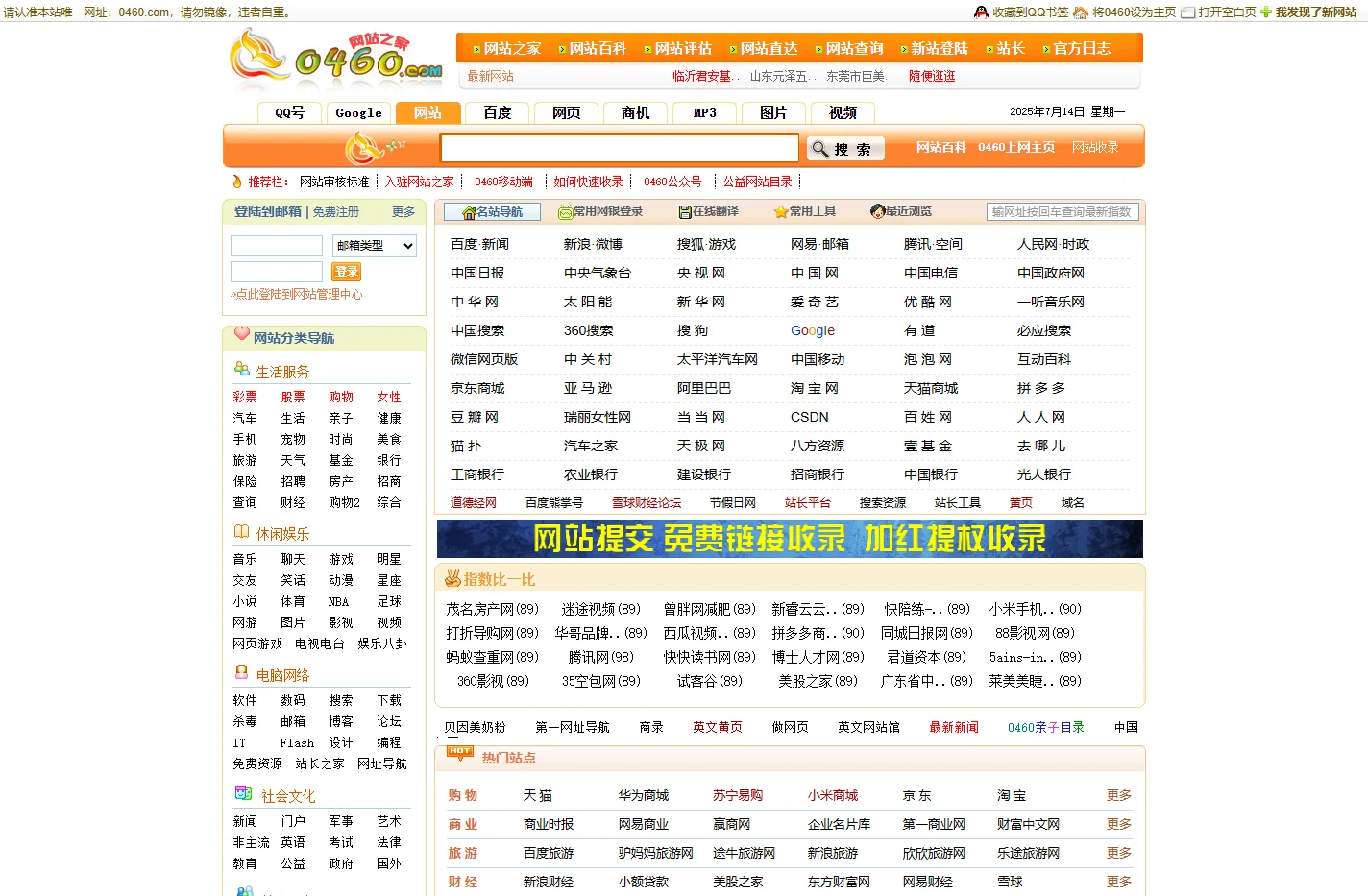
Task: Click the 社会文化 category icon
Action: coord(244,793)
